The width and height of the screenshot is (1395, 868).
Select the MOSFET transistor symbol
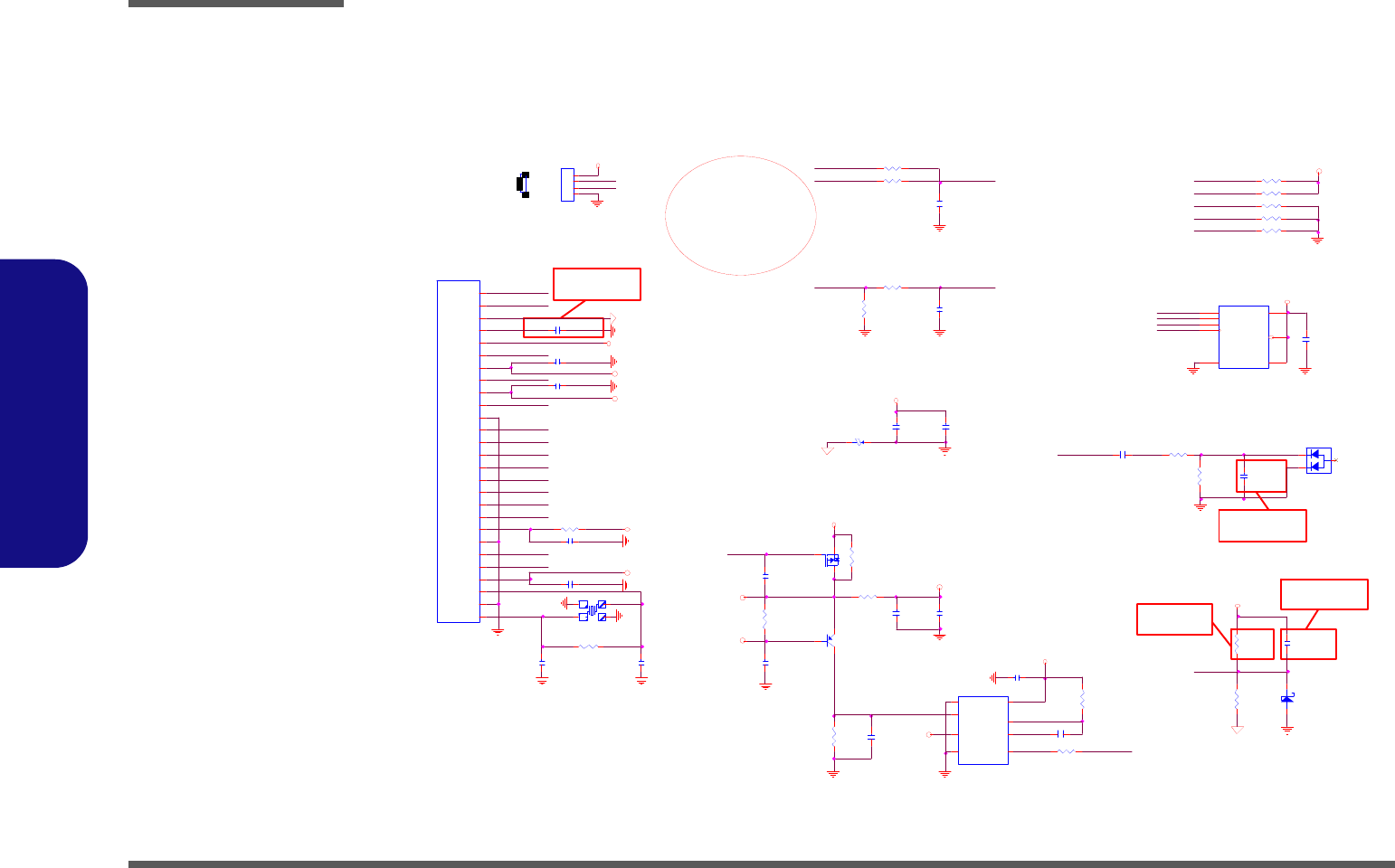click(832, 561)
